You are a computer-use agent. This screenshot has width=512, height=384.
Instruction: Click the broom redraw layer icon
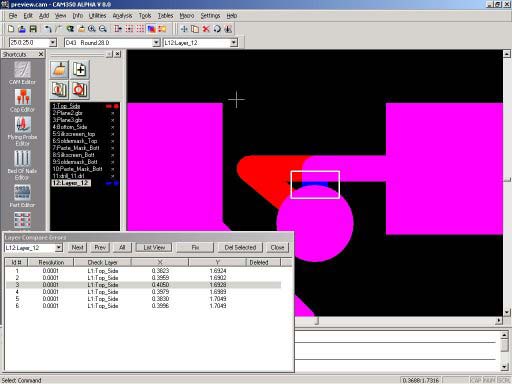[x=59, y=70]
